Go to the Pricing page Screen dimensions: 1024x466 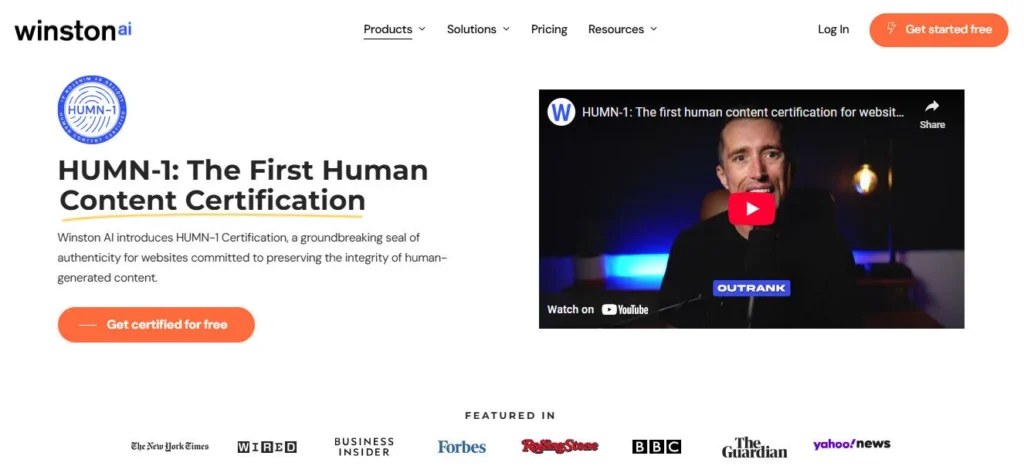549,29
